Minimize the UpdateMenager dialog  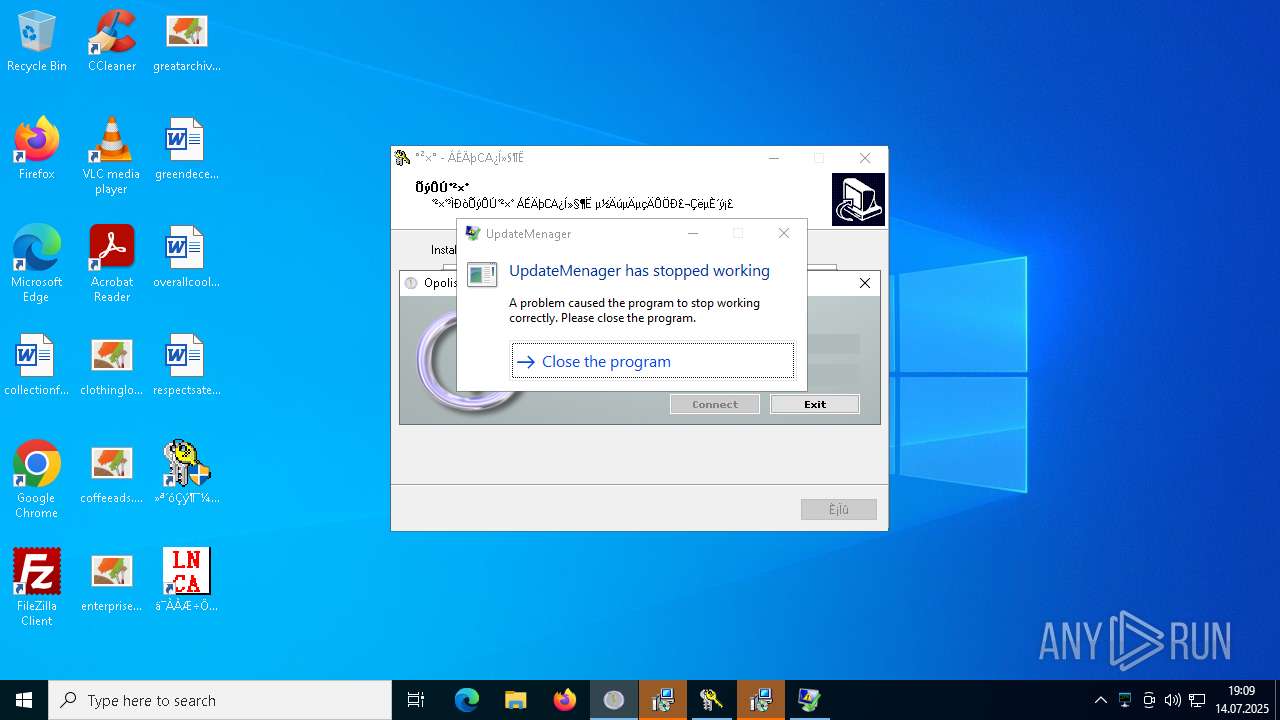(693, 233)
